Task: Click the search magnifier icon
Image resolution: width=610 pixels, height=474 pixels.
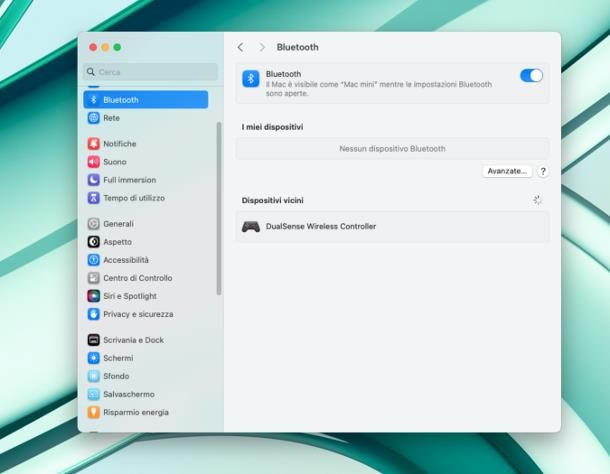Action: coord(91,72)
